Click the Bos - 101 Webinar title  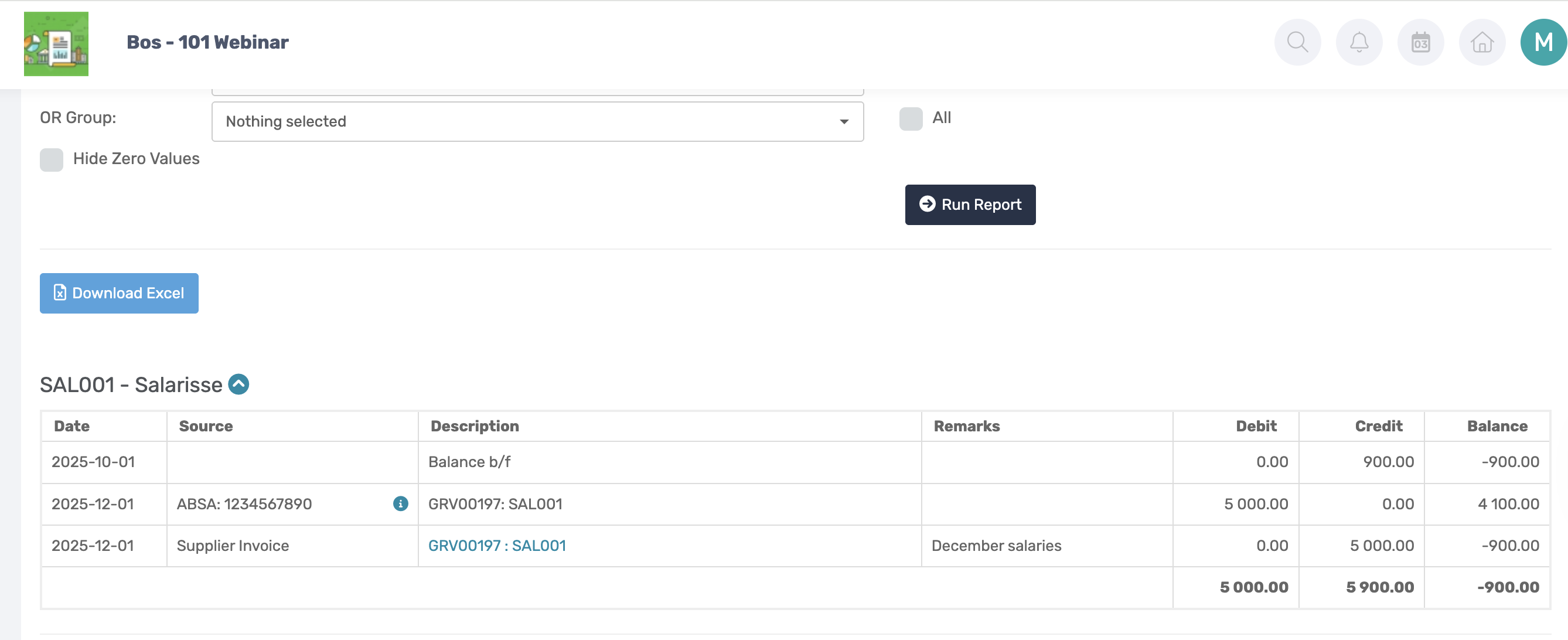click(x=207, y=43)
